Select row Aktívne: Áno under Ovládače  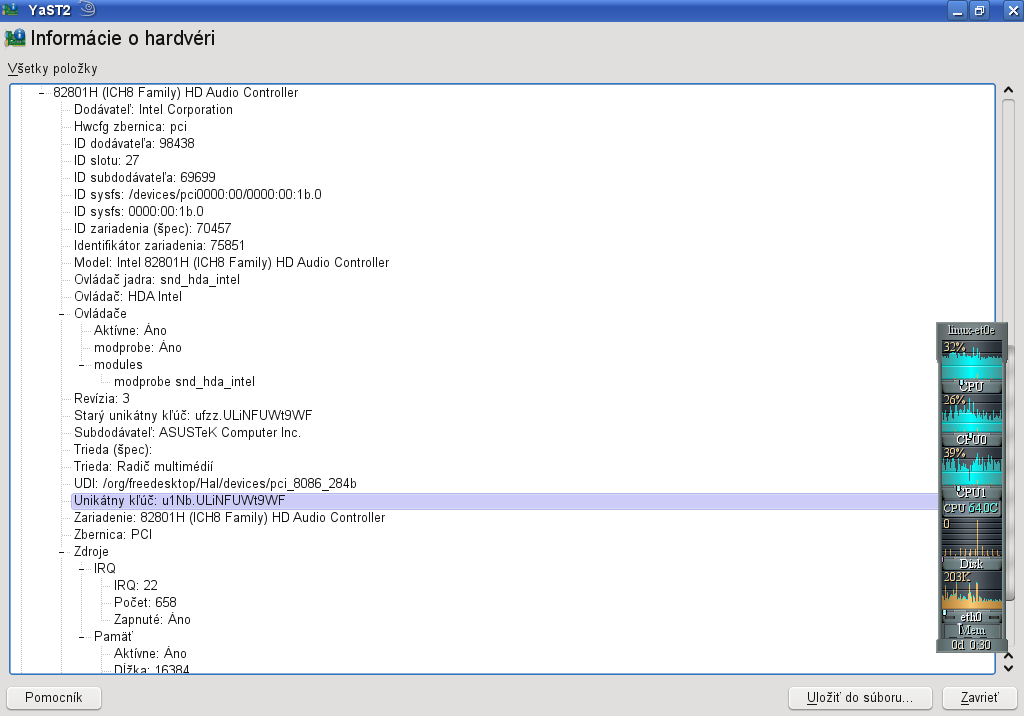point(130,331)
